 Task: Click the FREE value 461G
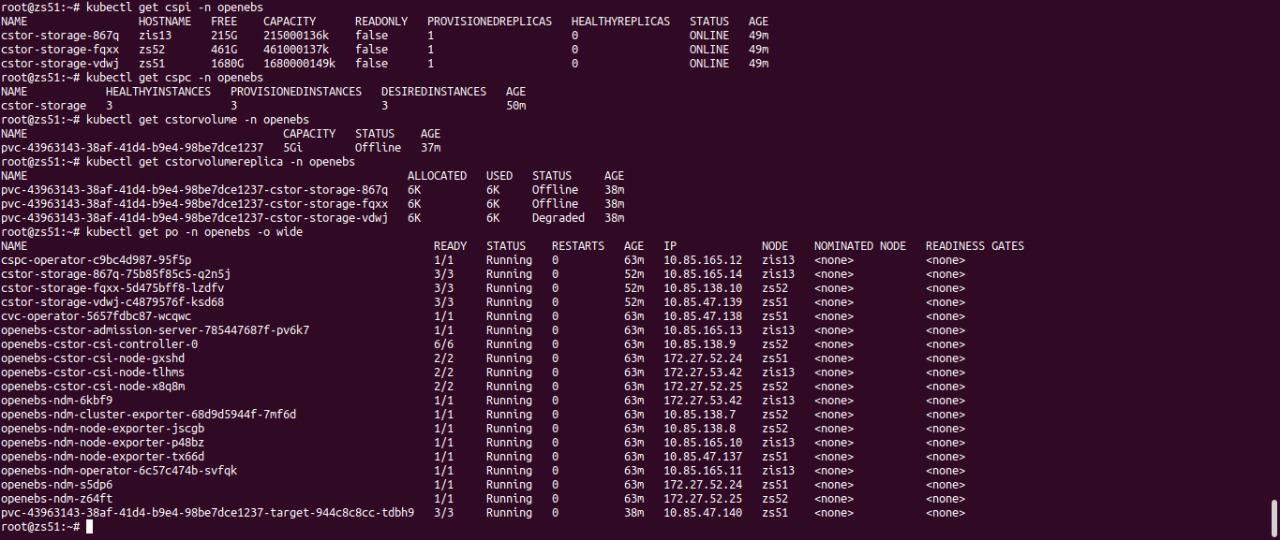(x=224, y=49)
